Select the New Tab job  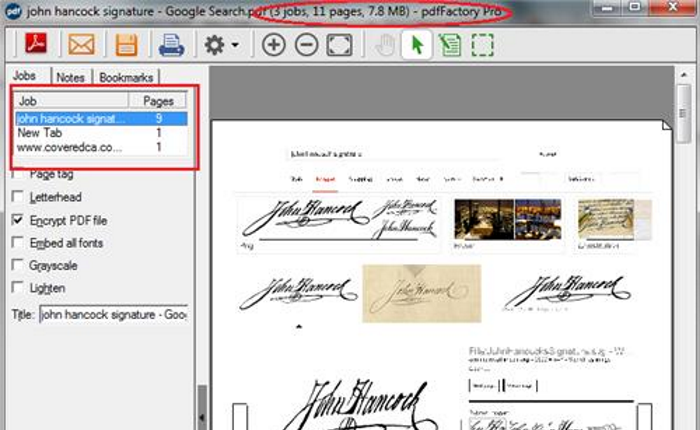pyautogui.click(x=101, y=133)
